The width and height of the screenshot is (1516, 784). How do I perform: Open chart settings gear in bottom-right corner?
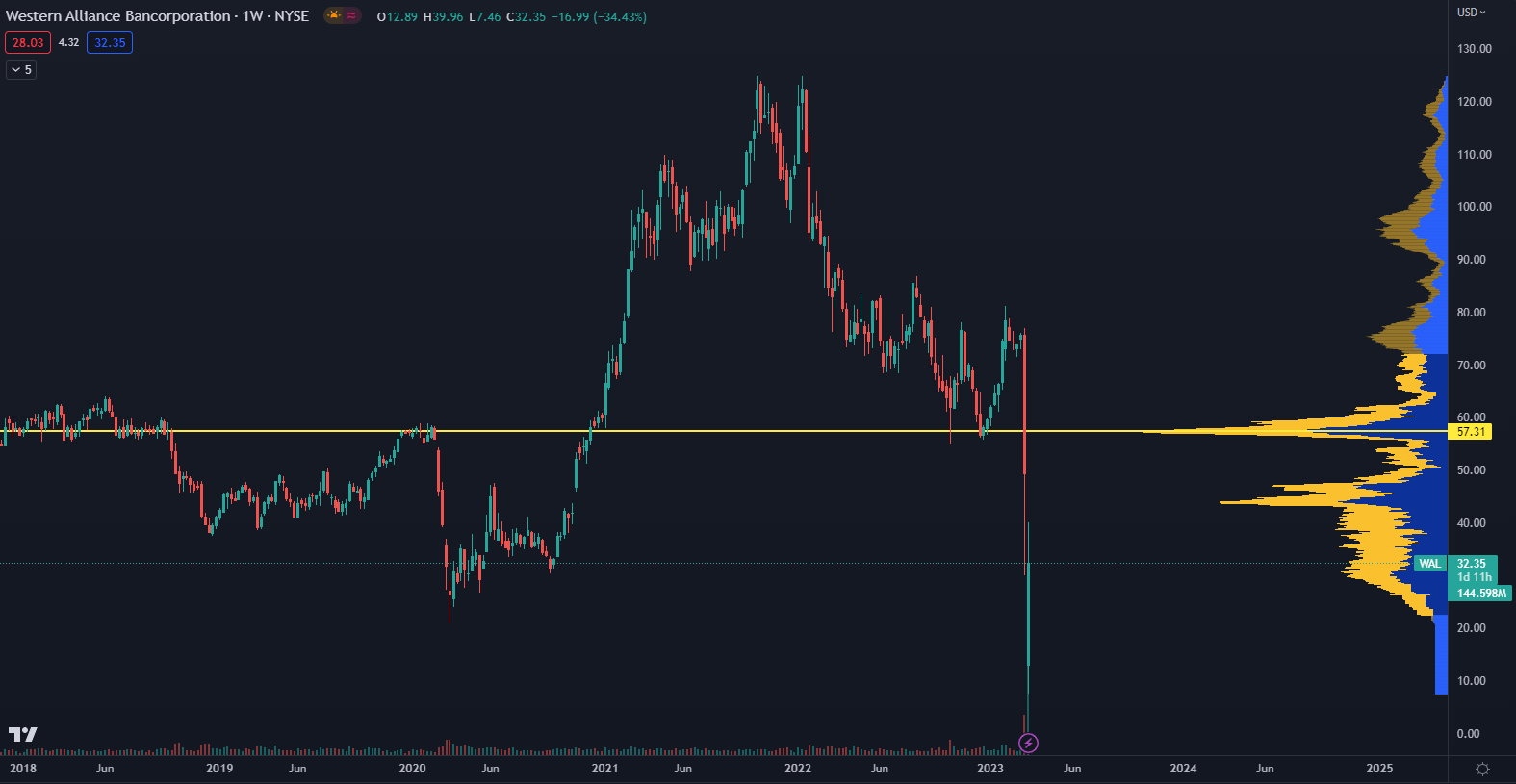(1482, 769)
